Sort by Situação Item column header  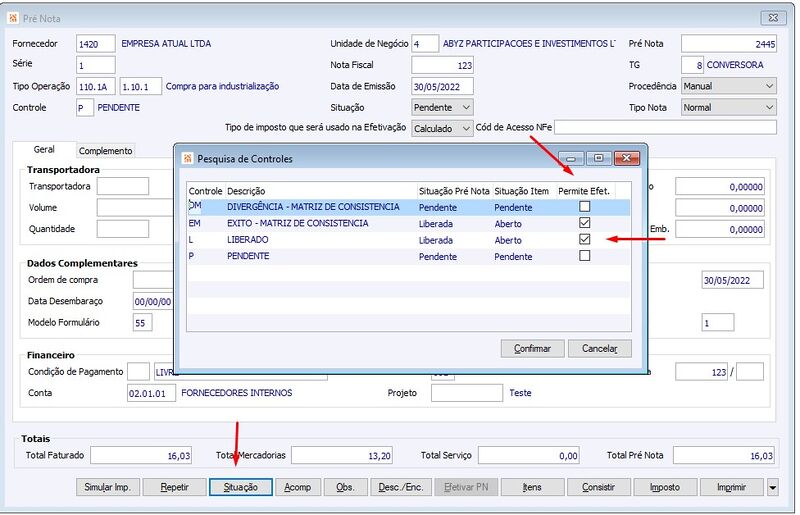pyautogui.click(x=524, y=191)
